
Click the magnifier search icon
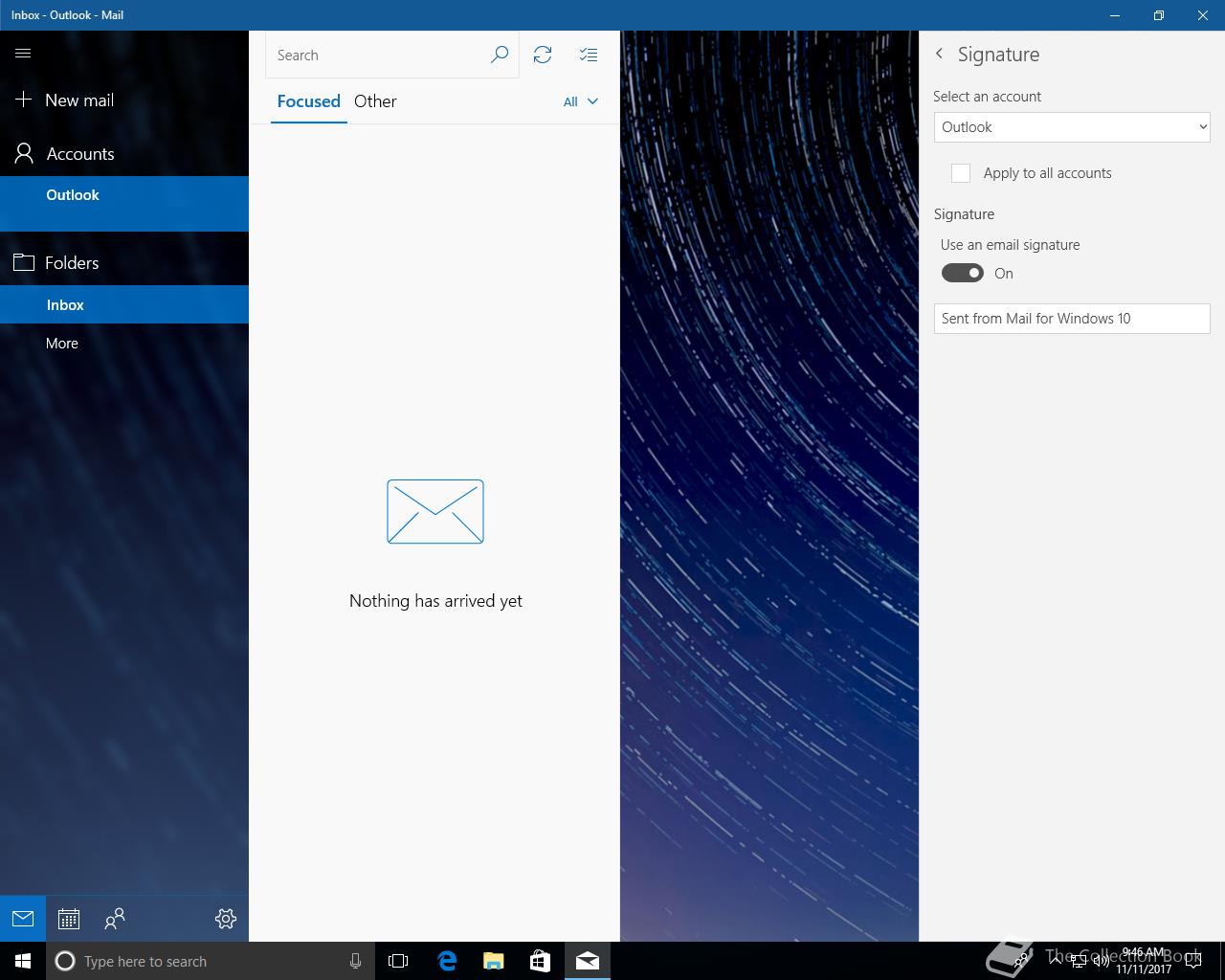(x=499, y=55)
